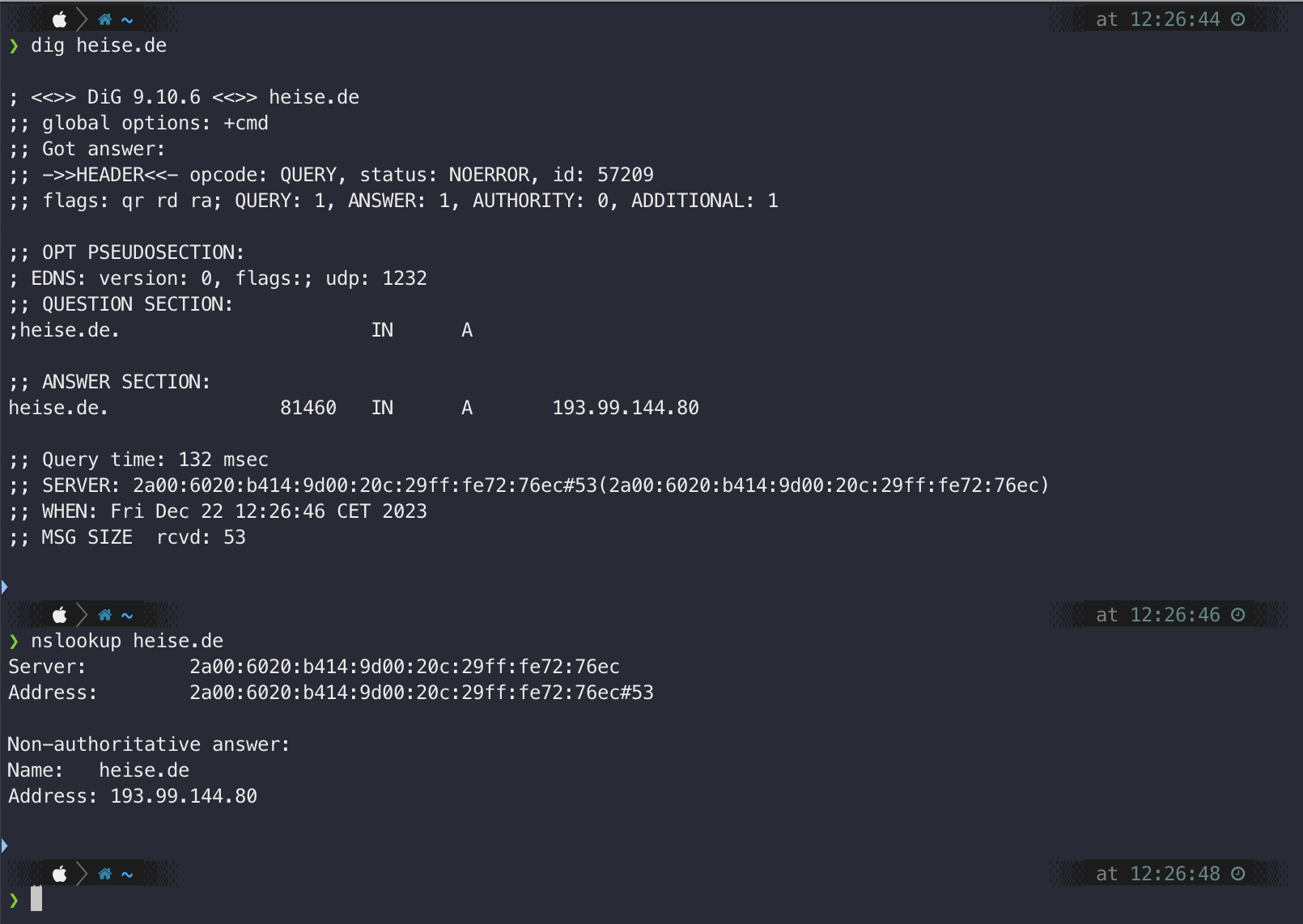Click the nslookup heise.de command text

(127, 641)
